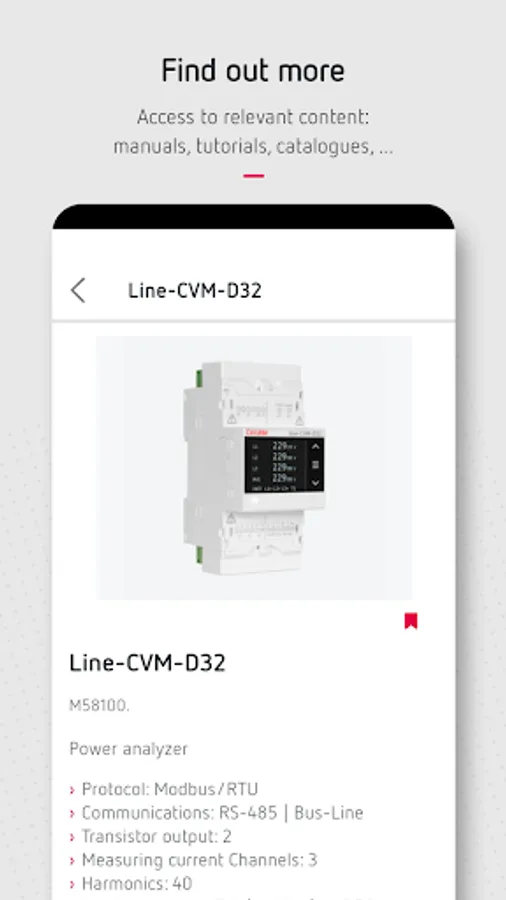Click the red chevron beside Measuring current Channels
The height and width of the screenshot is (900, 506).
pos(72,861)
